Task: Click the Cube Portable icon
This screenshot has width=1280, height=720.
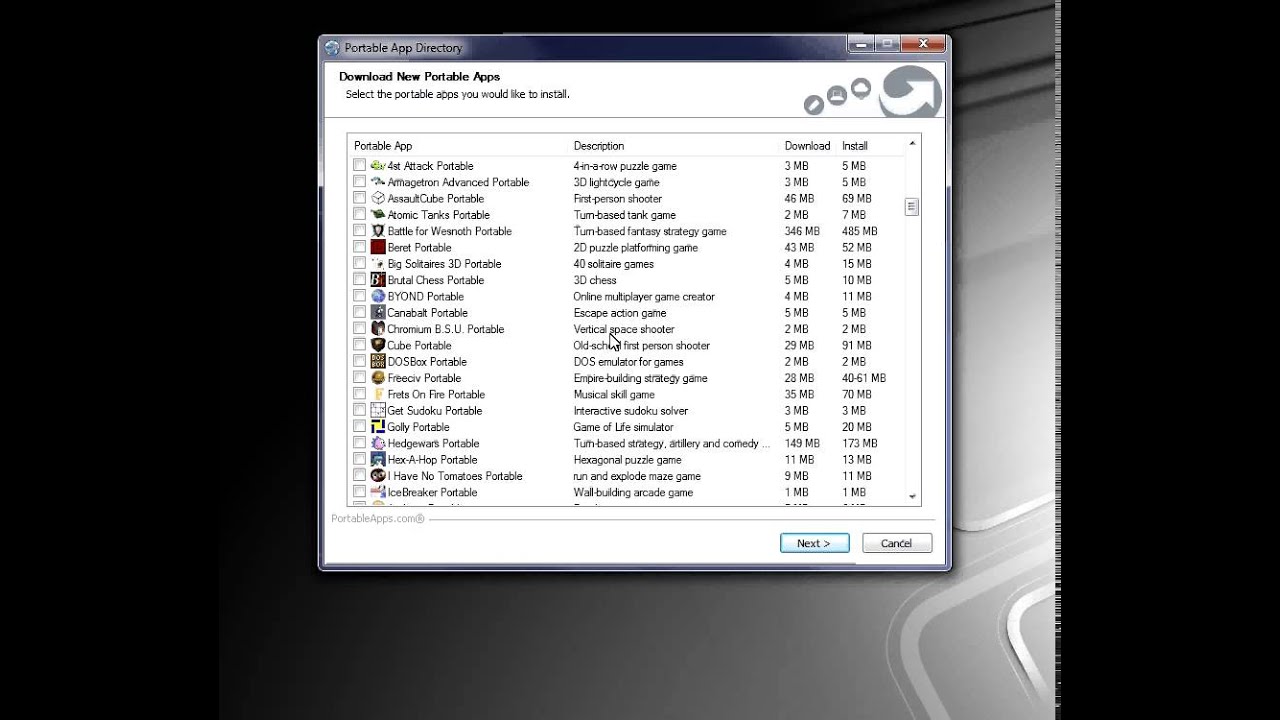Action: [x=378, y=345]
